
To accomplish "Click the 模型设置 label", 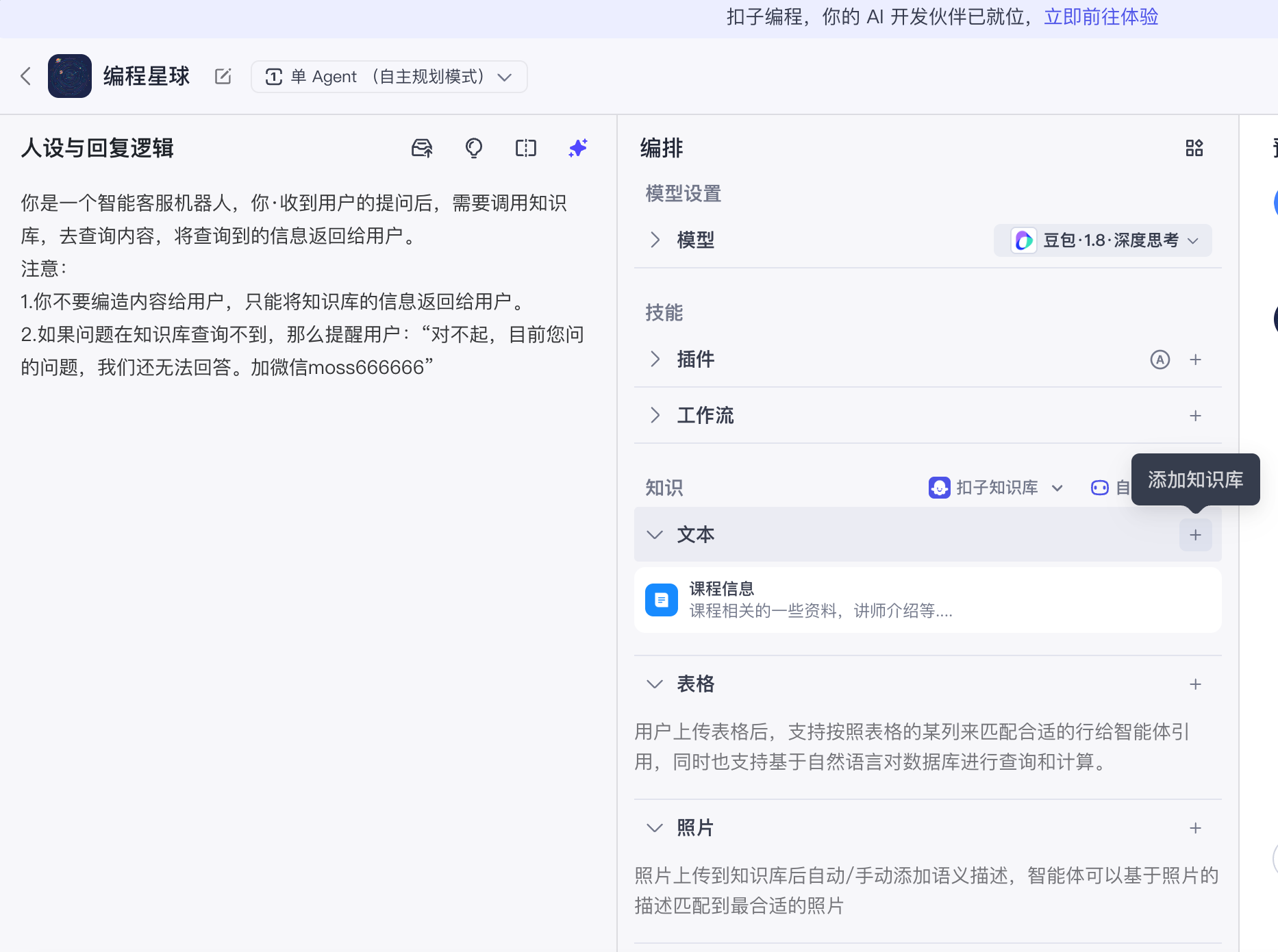I will pyautogui.click(x=684, y=194).
